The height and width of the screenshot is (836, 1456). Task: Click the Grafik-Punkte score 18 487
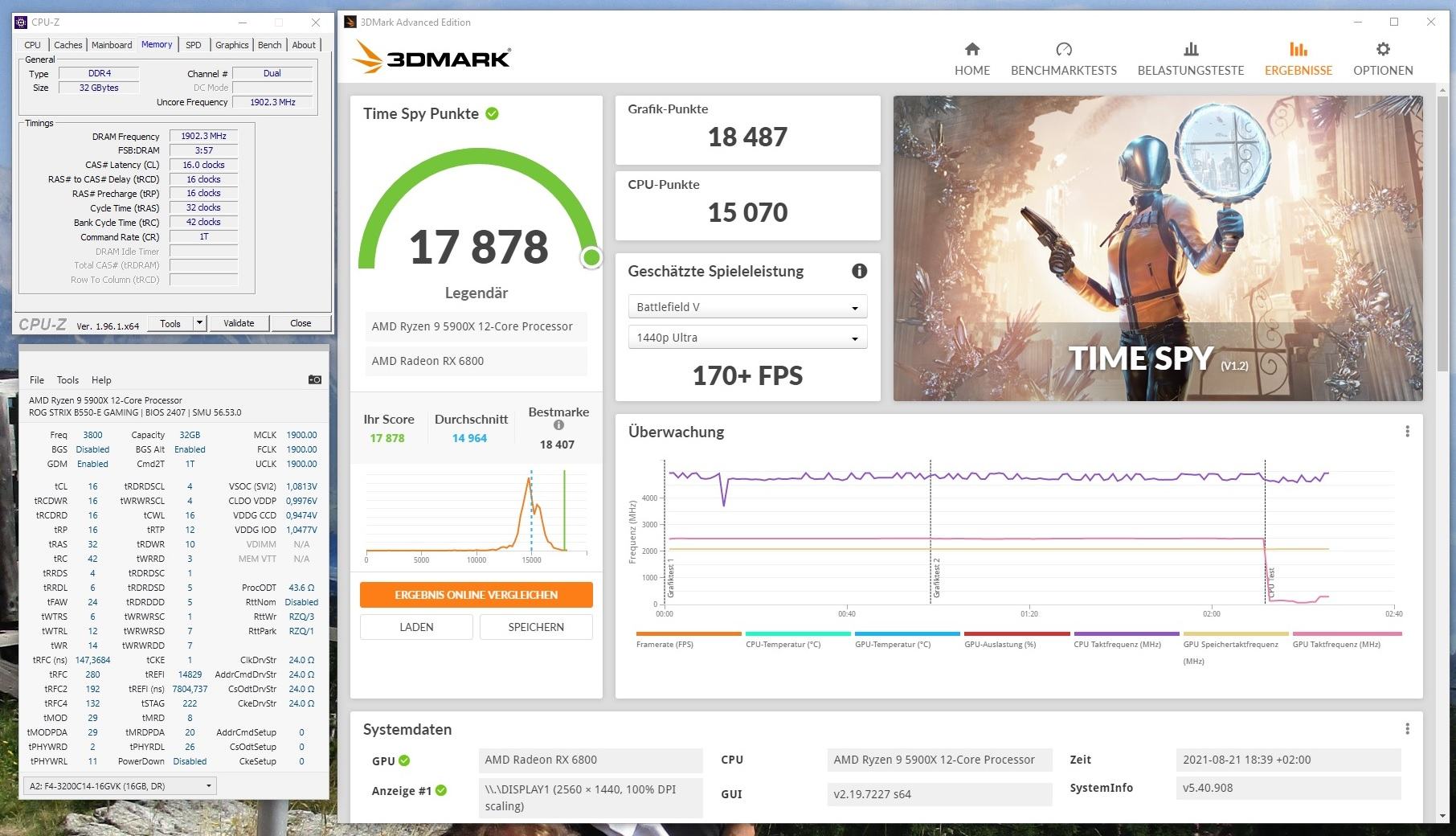tap(747, 137)
